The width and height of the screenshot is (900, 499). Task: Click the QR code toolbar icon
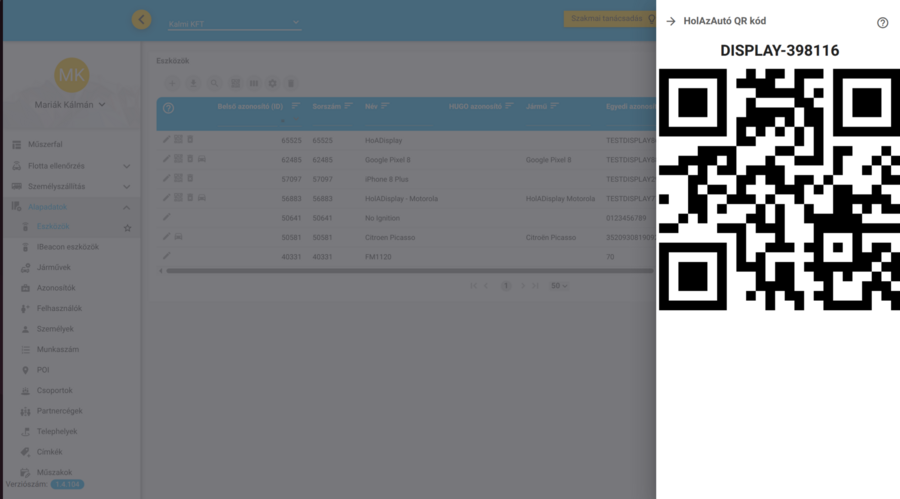(x=235, y=83)
